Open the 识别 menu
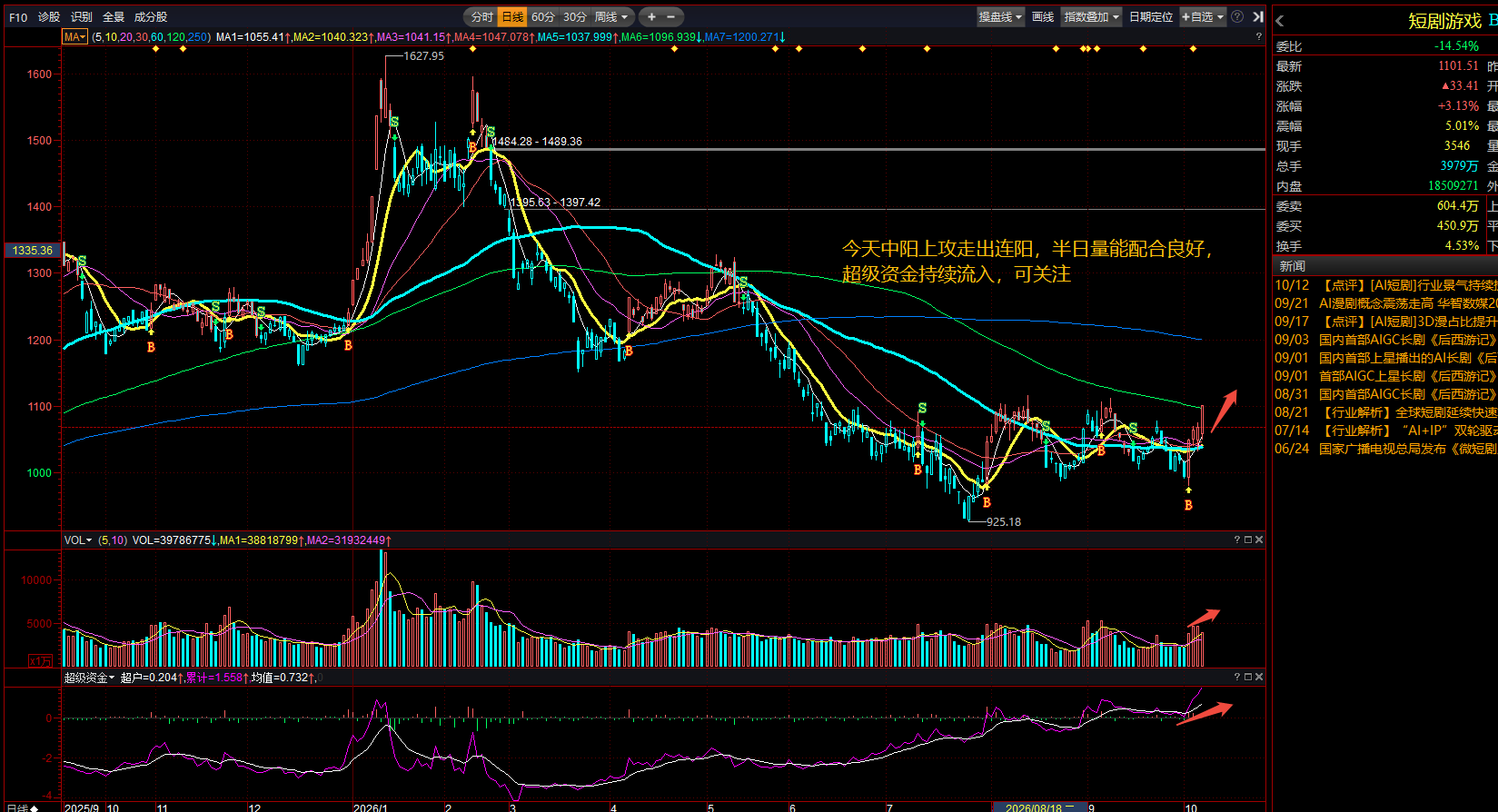 click(82, 16)
